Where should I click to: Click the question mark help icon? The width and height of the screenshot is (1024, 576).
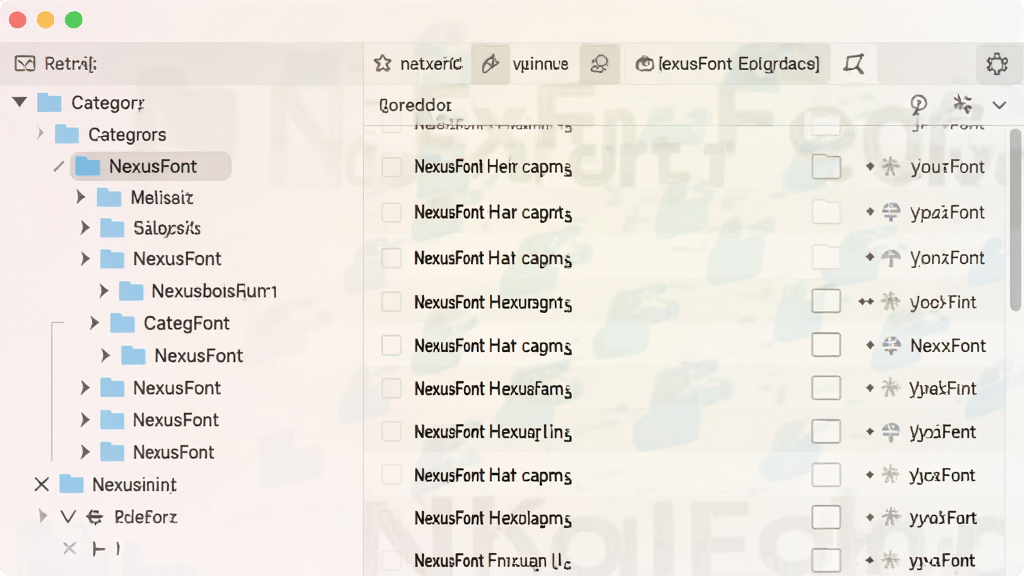click(919, 104)
